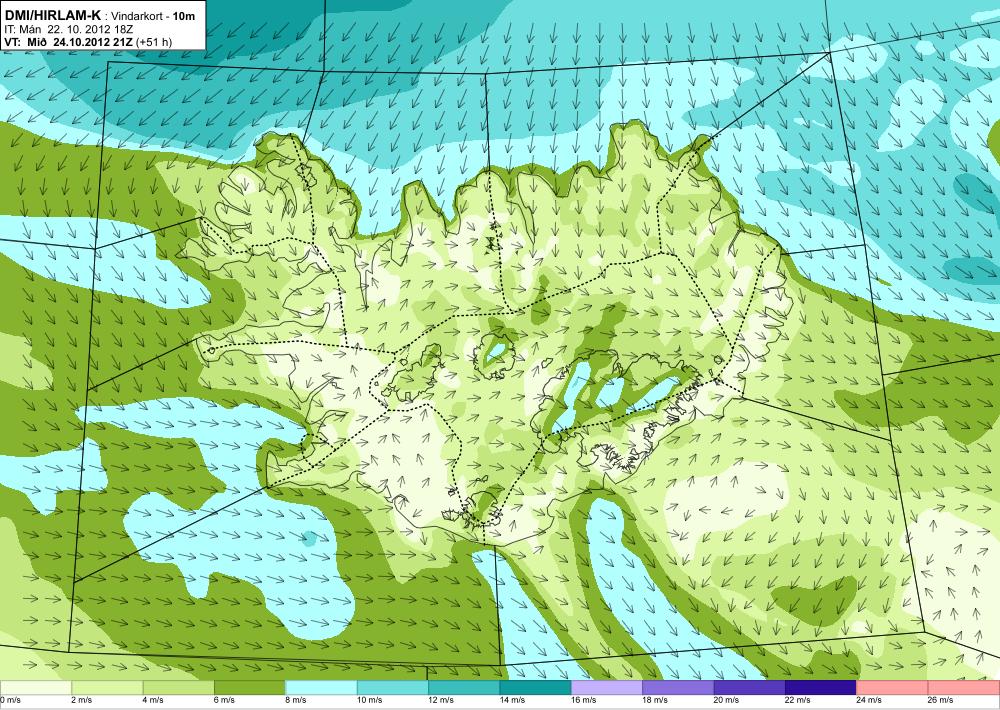
Task: Select the salmon legend swatch at 26 m/s
Action: click(x=964, y=688)
